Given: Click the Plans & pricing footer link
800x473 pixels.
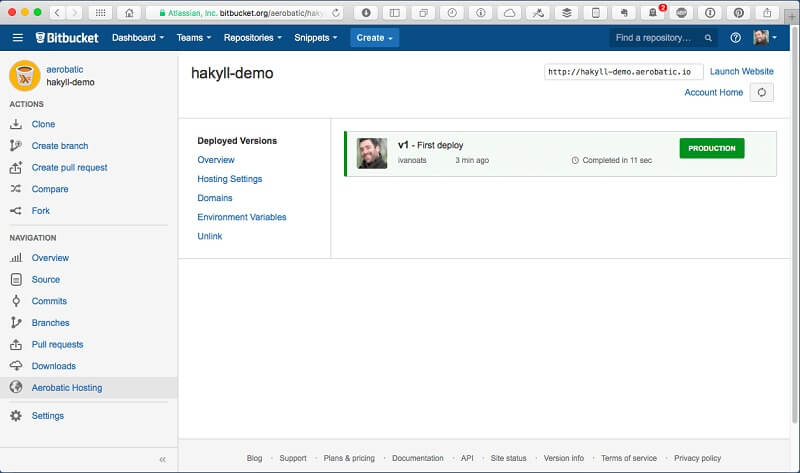Looking at the screenshot, I should (x=349, y=458).
